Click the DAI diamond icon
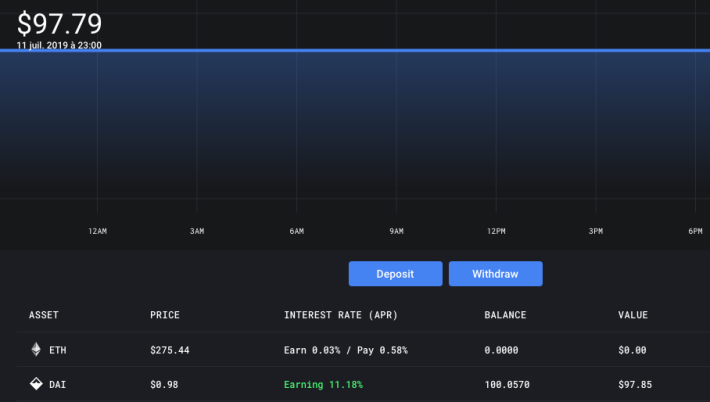Image resolution: width=710 pixels, height=402 pixels. point(36,384)
